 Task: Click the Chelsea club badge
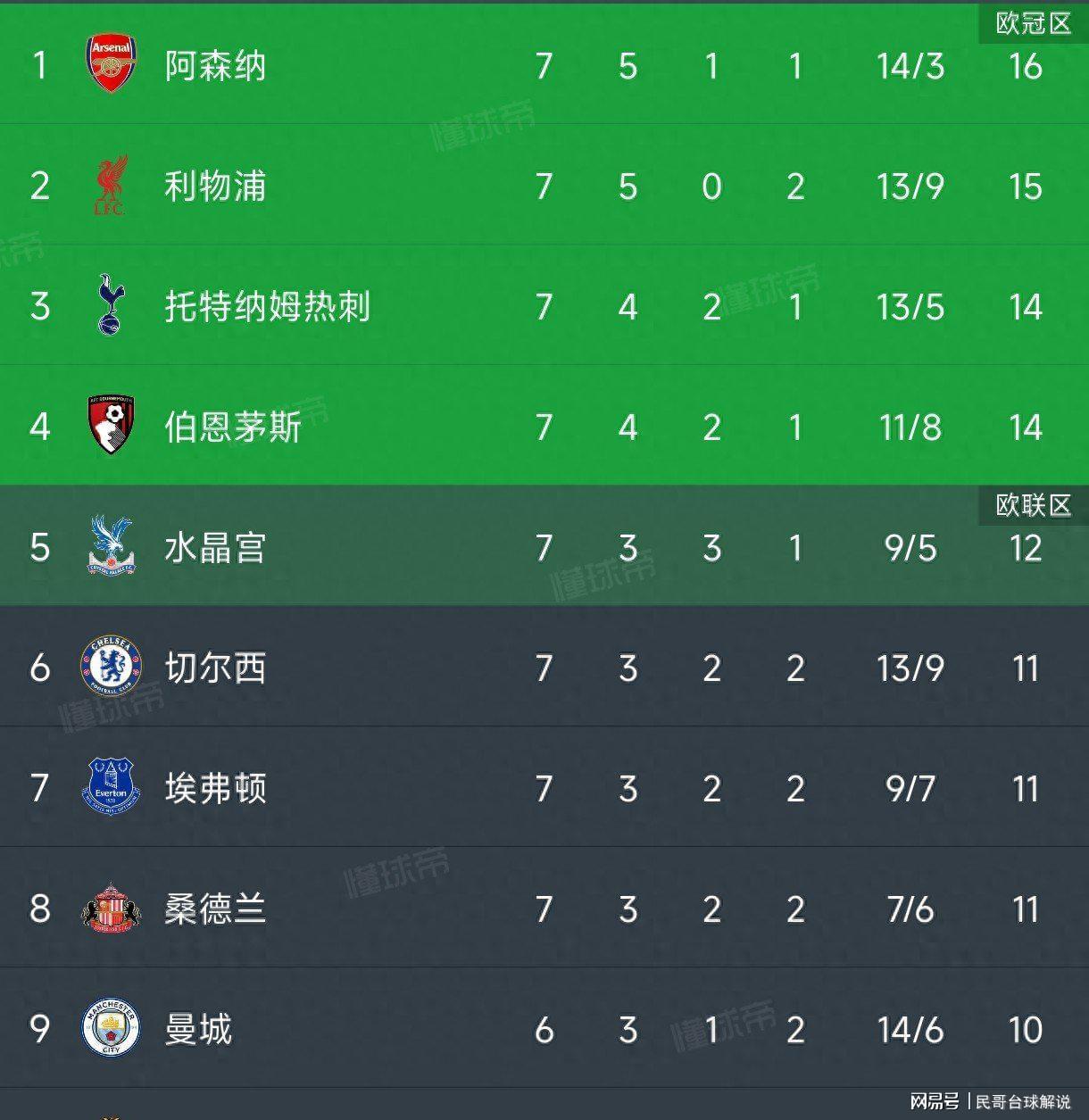point(111,667)
